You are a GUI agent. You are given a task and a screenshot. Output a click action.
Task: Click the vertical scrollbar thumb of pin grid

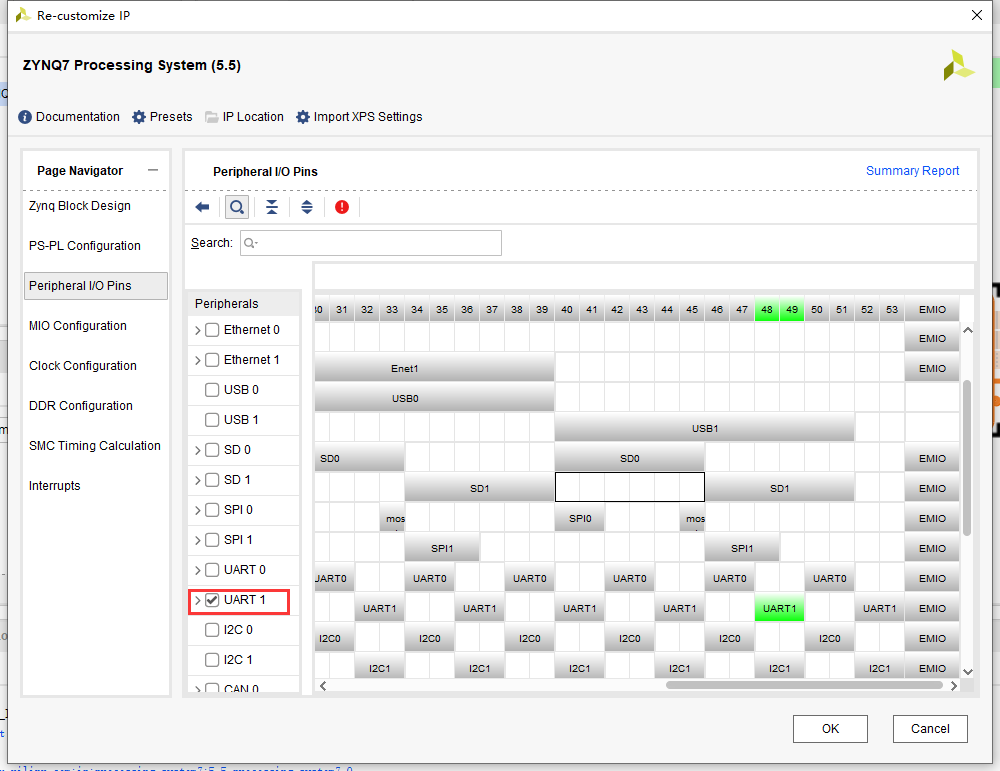click(967, 457)
